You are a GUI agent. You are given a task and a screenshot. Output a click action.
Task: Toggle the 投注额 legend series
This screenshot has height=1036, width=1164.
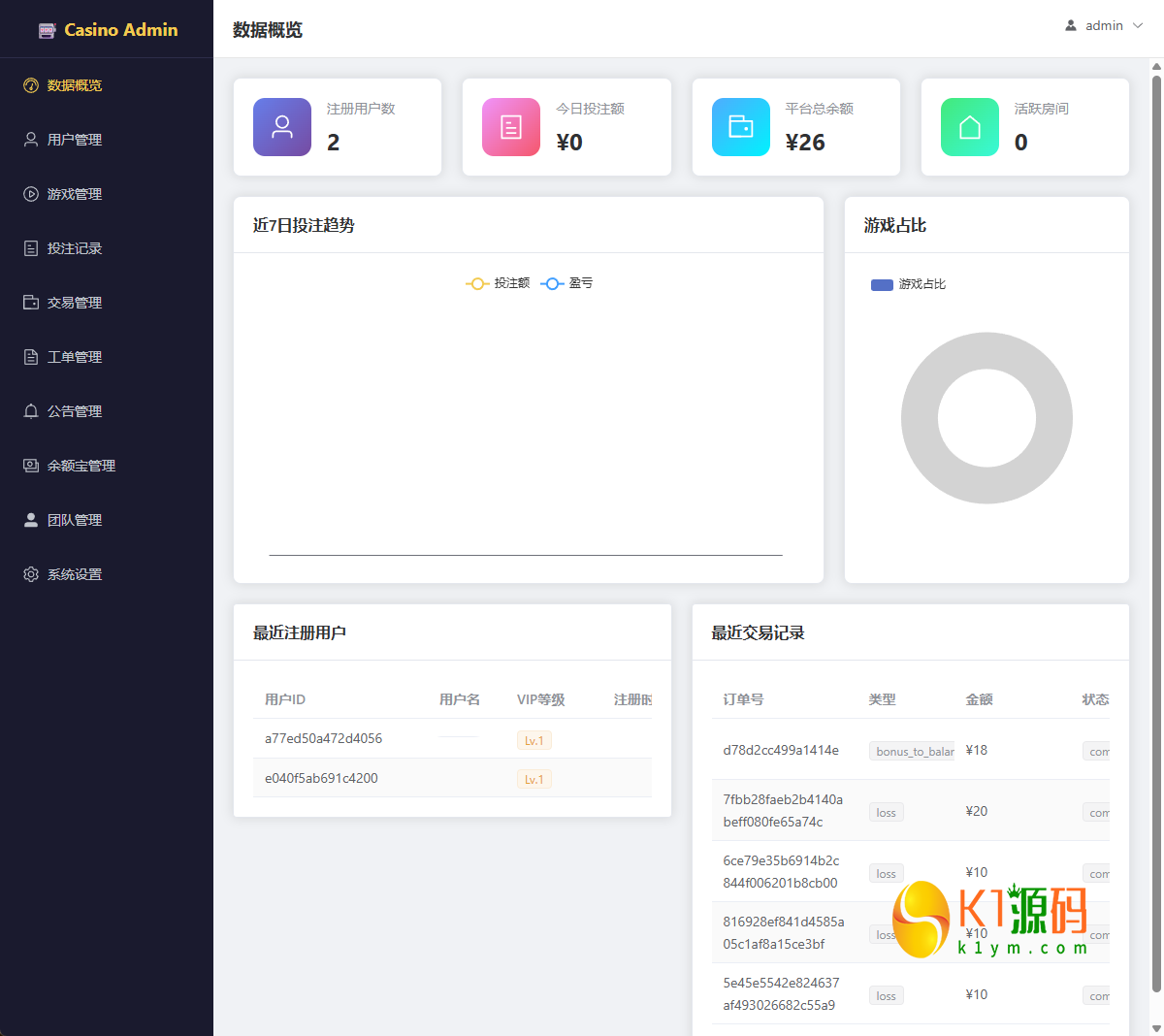pos(498,283)
